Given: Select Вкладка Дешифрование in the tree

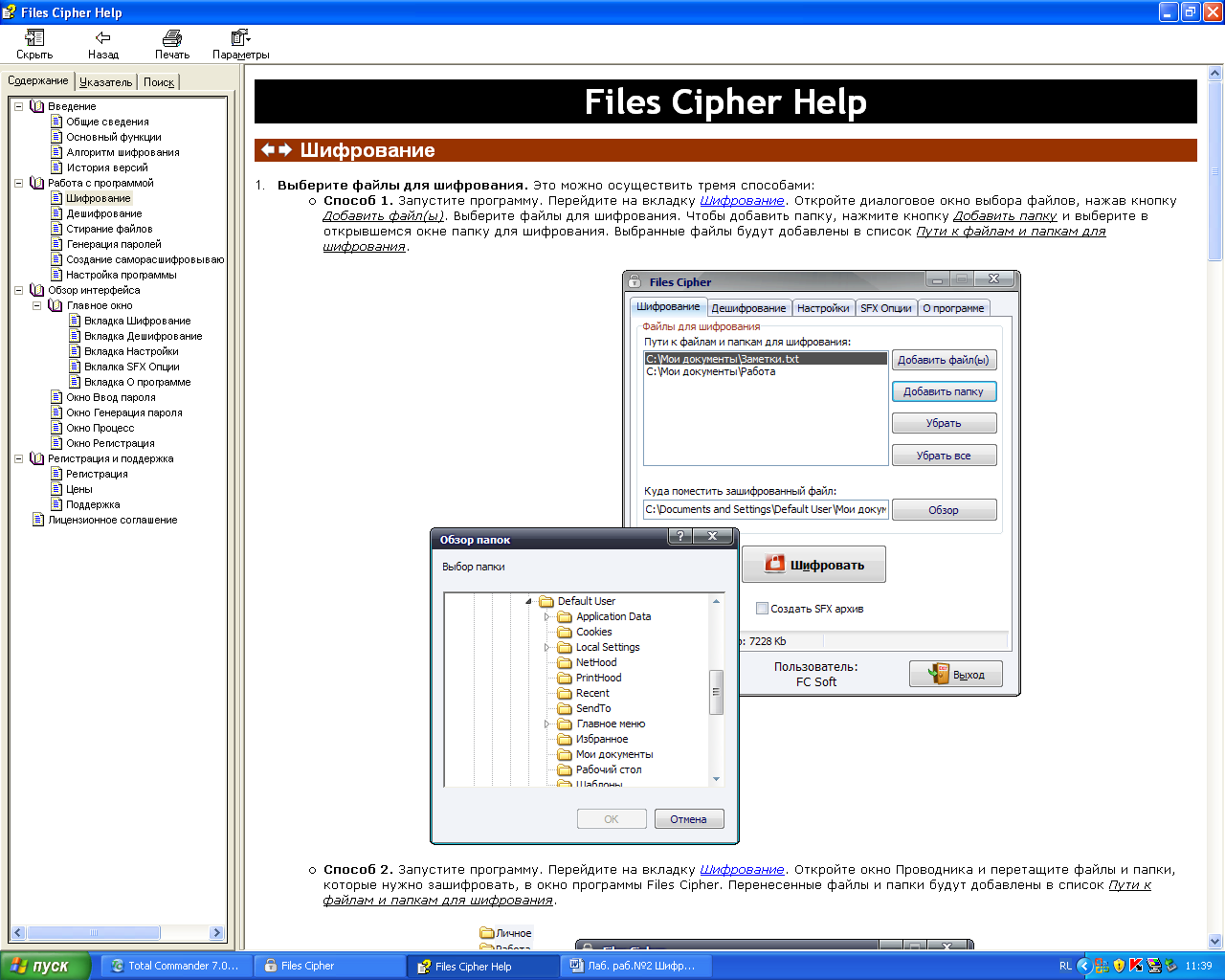Looking at the screenshot, I should [x=143, y=336].
